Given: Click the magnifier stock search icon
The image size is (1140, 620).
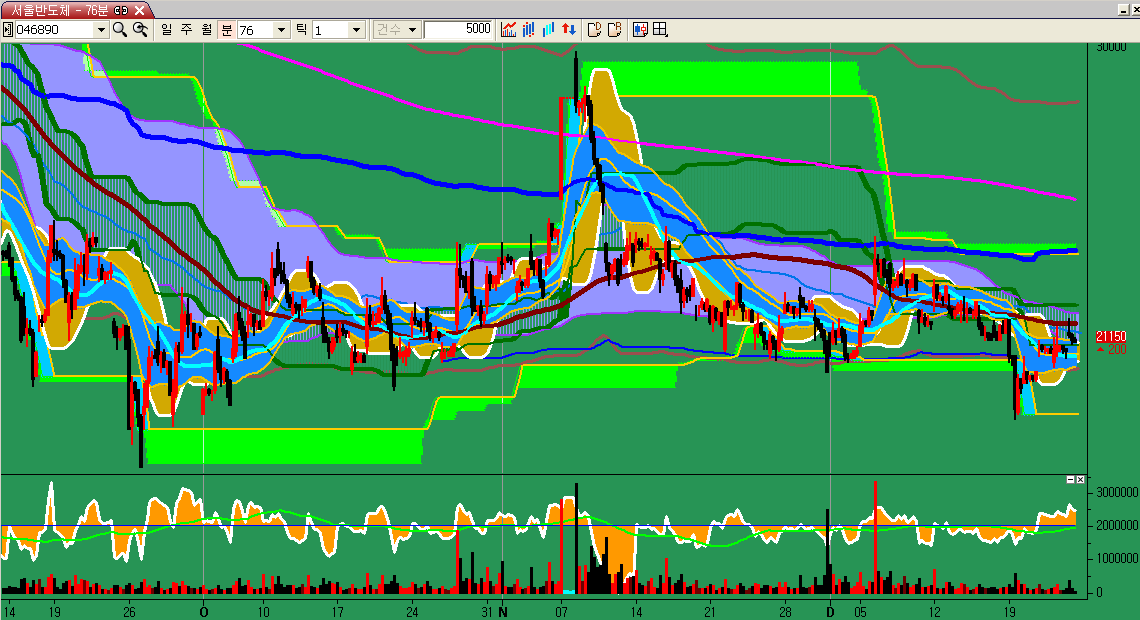Looking at the screenshot, I should (x=120, y=29).
